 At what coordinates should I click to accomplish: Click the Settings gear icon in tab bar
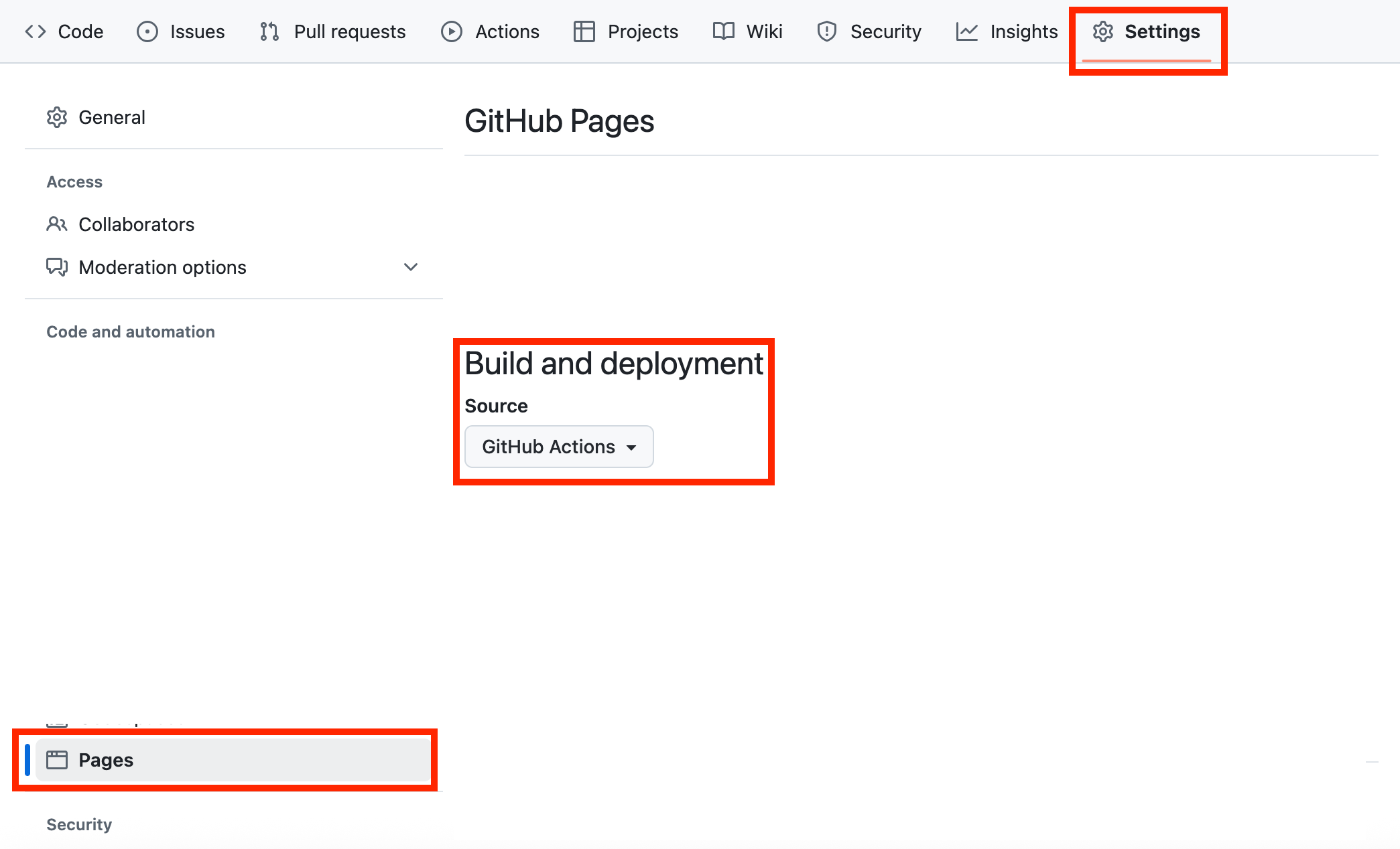[1103, 32]
